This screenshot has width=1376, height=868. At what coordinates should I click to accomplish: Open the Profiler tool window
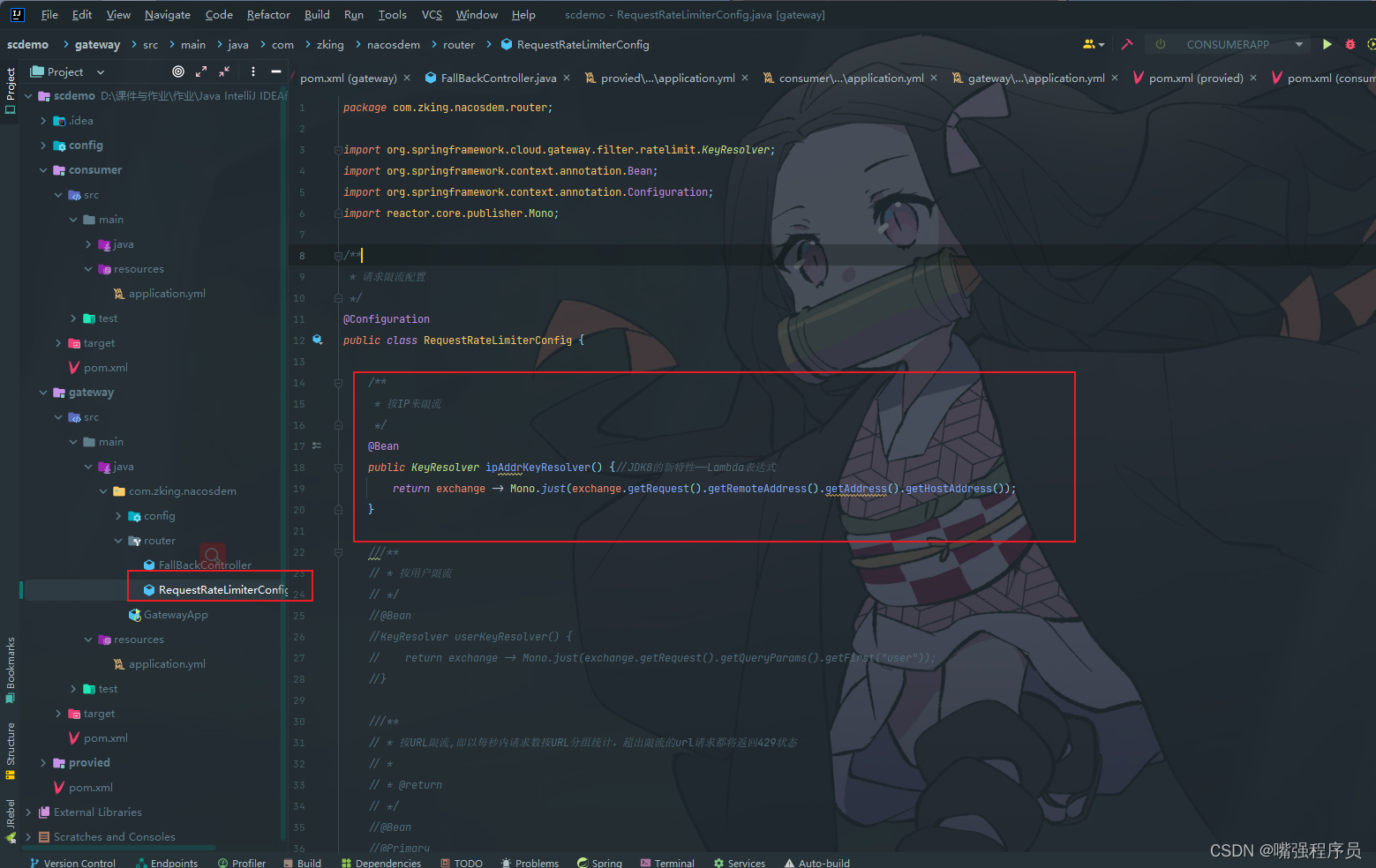(x=242, y=863)
